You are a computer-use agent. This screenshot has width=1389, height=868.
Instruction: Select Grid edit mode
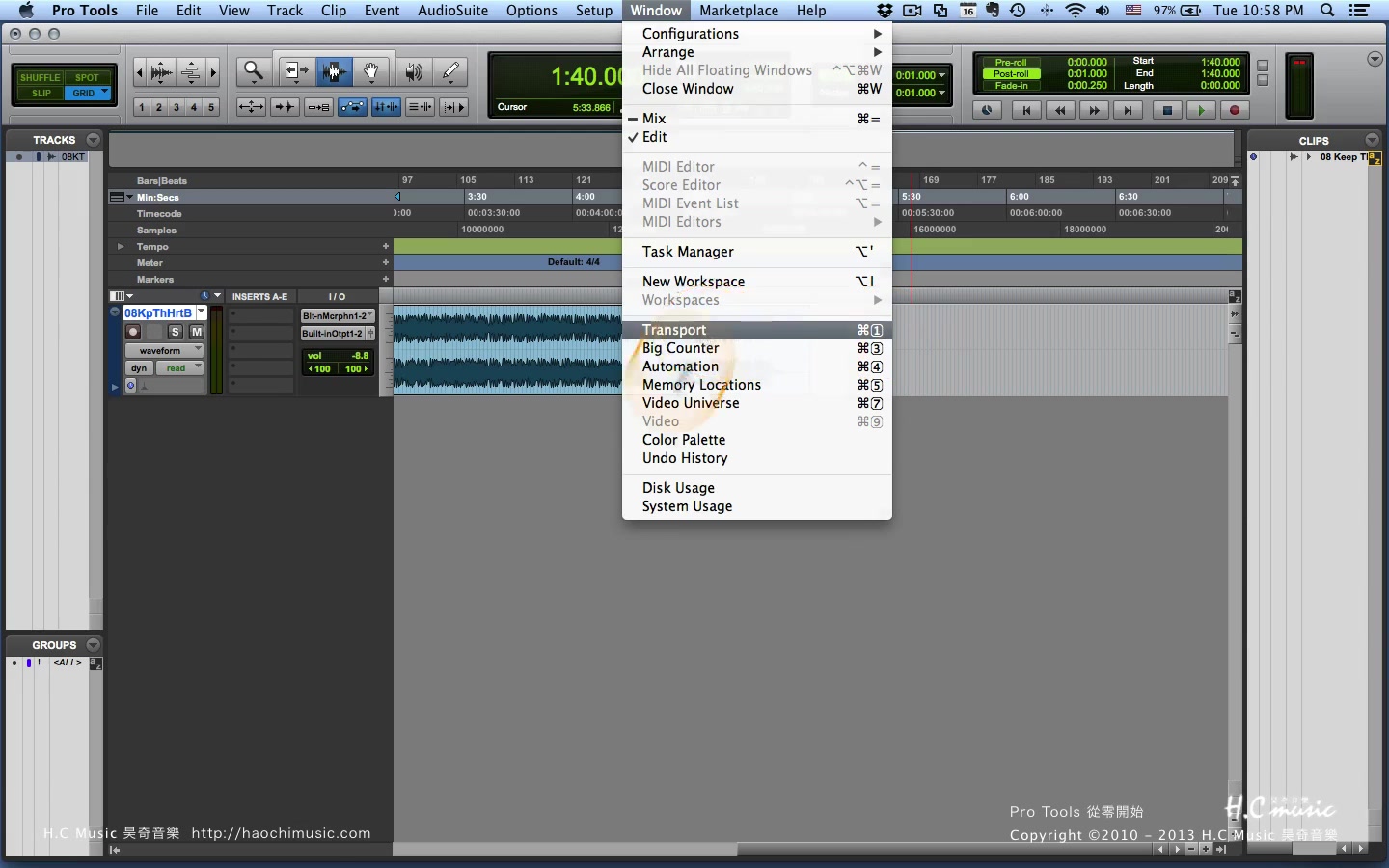(87, 94)
